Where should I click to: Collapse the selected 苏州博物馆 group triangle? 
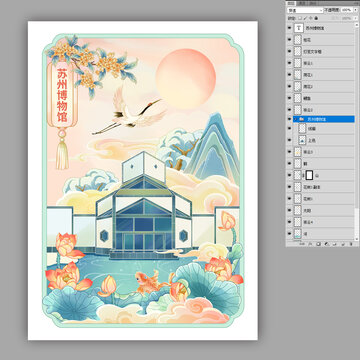(296, 119)
